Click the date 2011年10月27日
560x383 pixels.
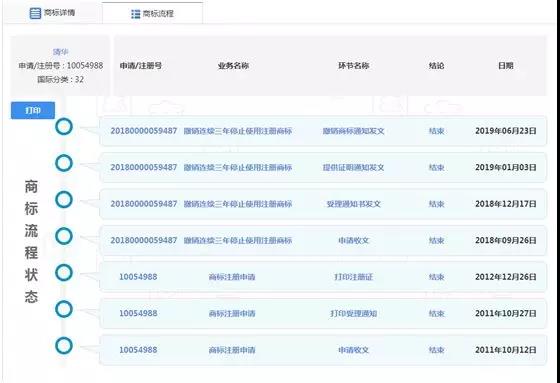coord(506,313)
